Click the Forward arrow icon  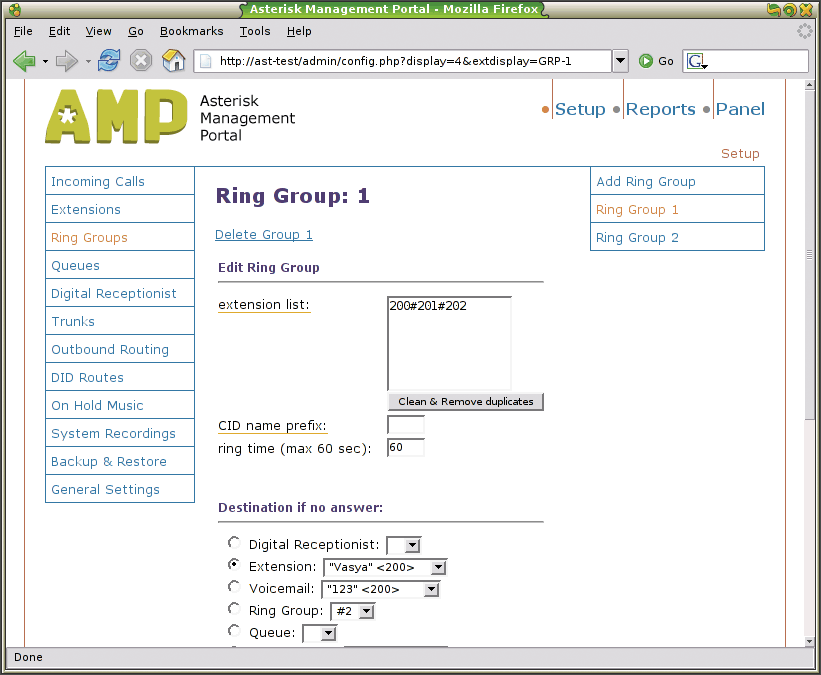[x=66, y=61]
